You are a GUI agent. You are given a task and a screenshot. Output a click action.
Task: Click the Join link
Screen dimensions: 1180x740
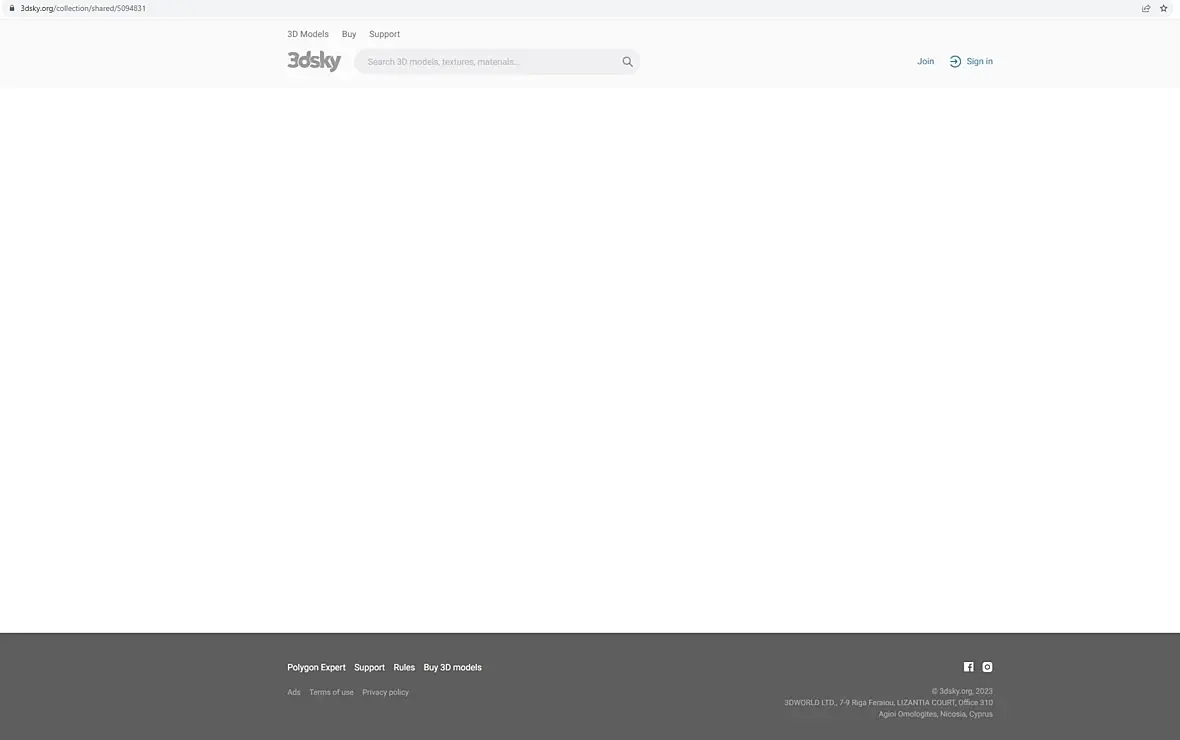tap(925, 62)
